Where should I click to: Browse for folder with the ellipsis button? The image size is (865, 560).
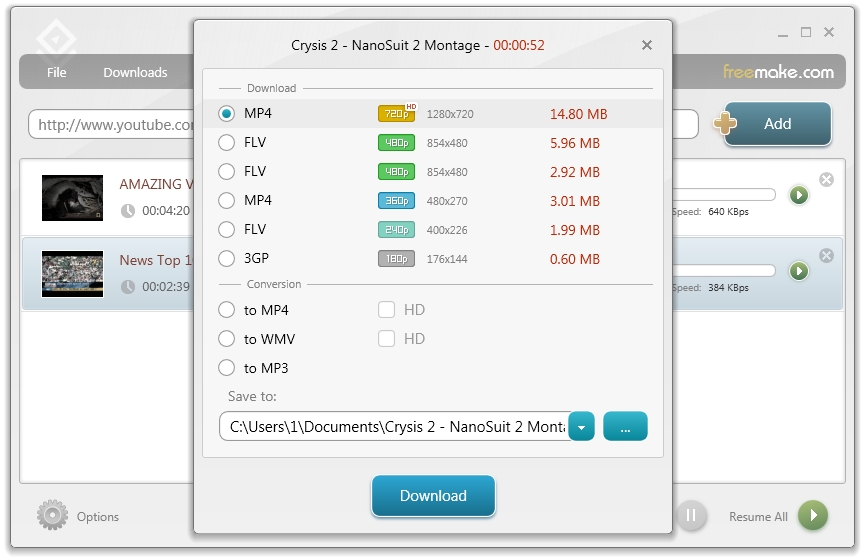click(x=625, y=427)
